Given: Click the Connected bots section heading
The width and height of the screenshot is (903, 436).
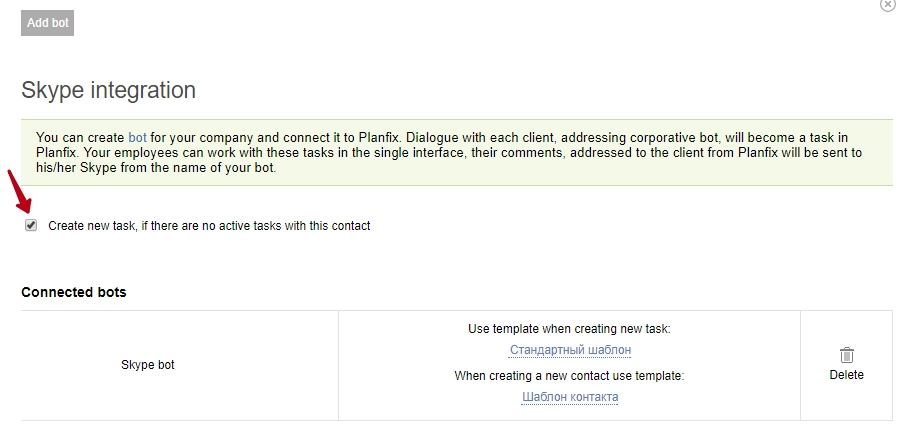Looking at the screenshot, I should pyautogui.click(x=74, y=292).
